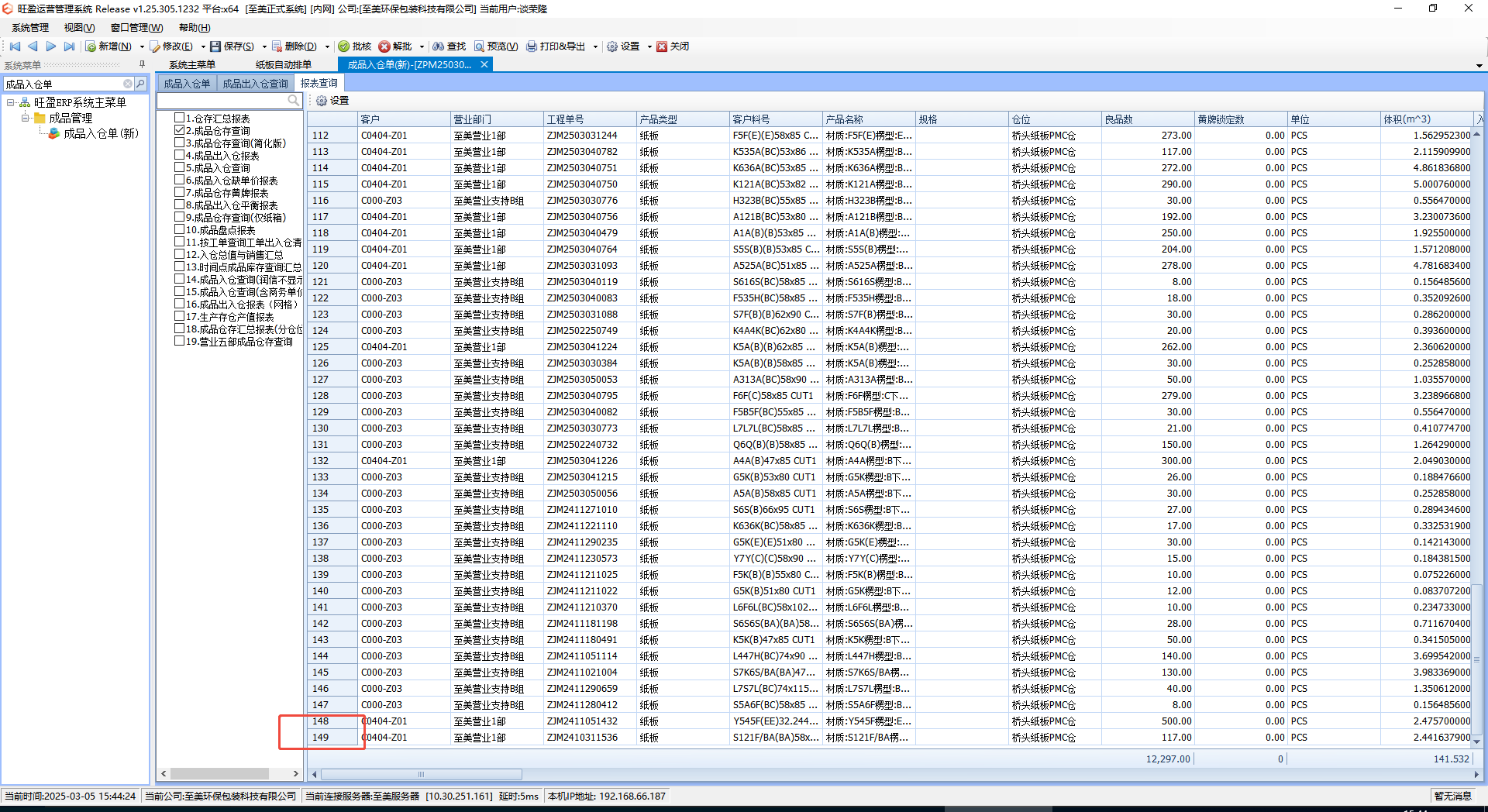Click the 成品管理 folder icon
The height and width of the screenshot is (812, 1488).
pos(40,118)
